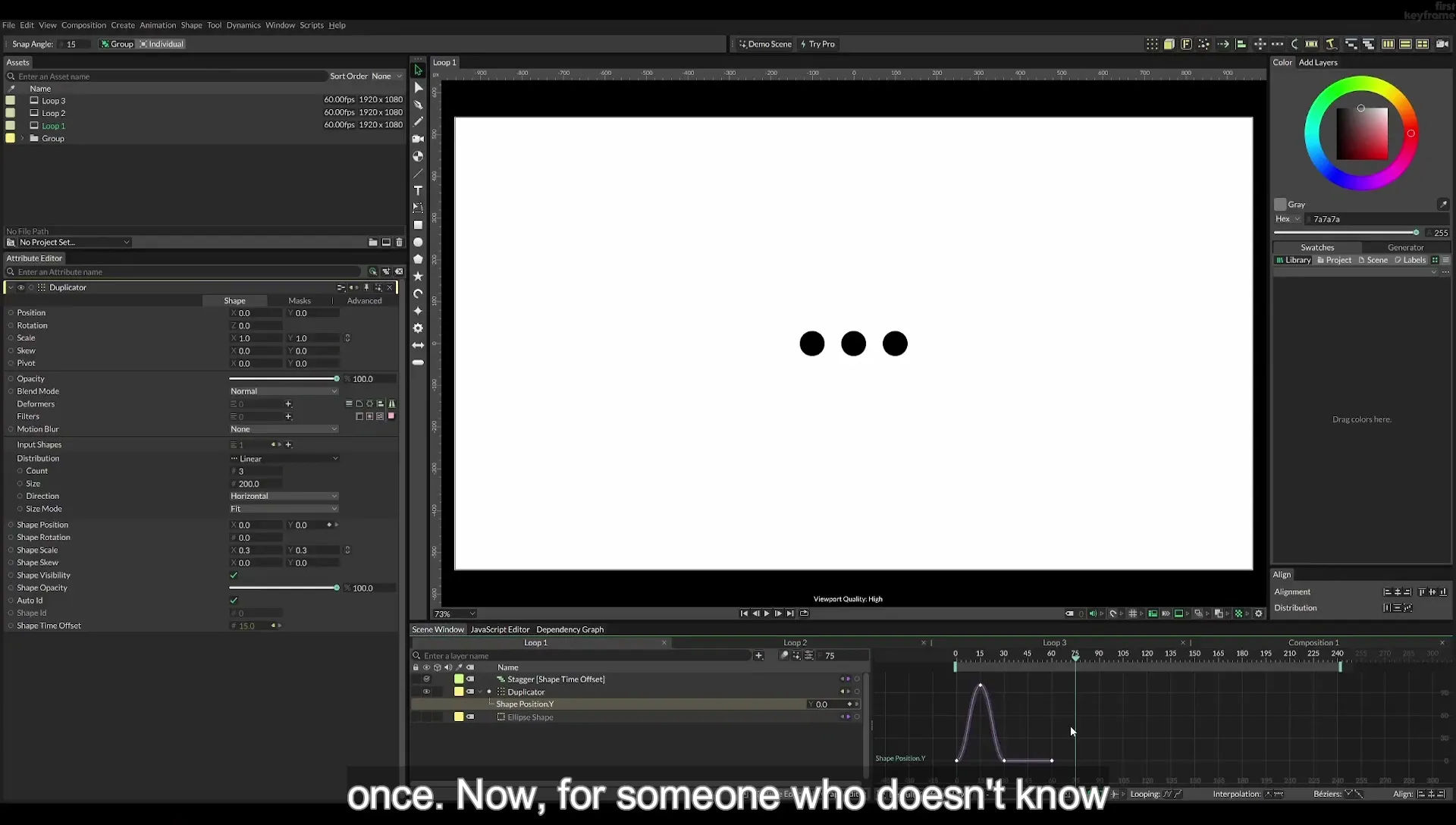Switch to the JavaScript Editor tab

(500, 629)
